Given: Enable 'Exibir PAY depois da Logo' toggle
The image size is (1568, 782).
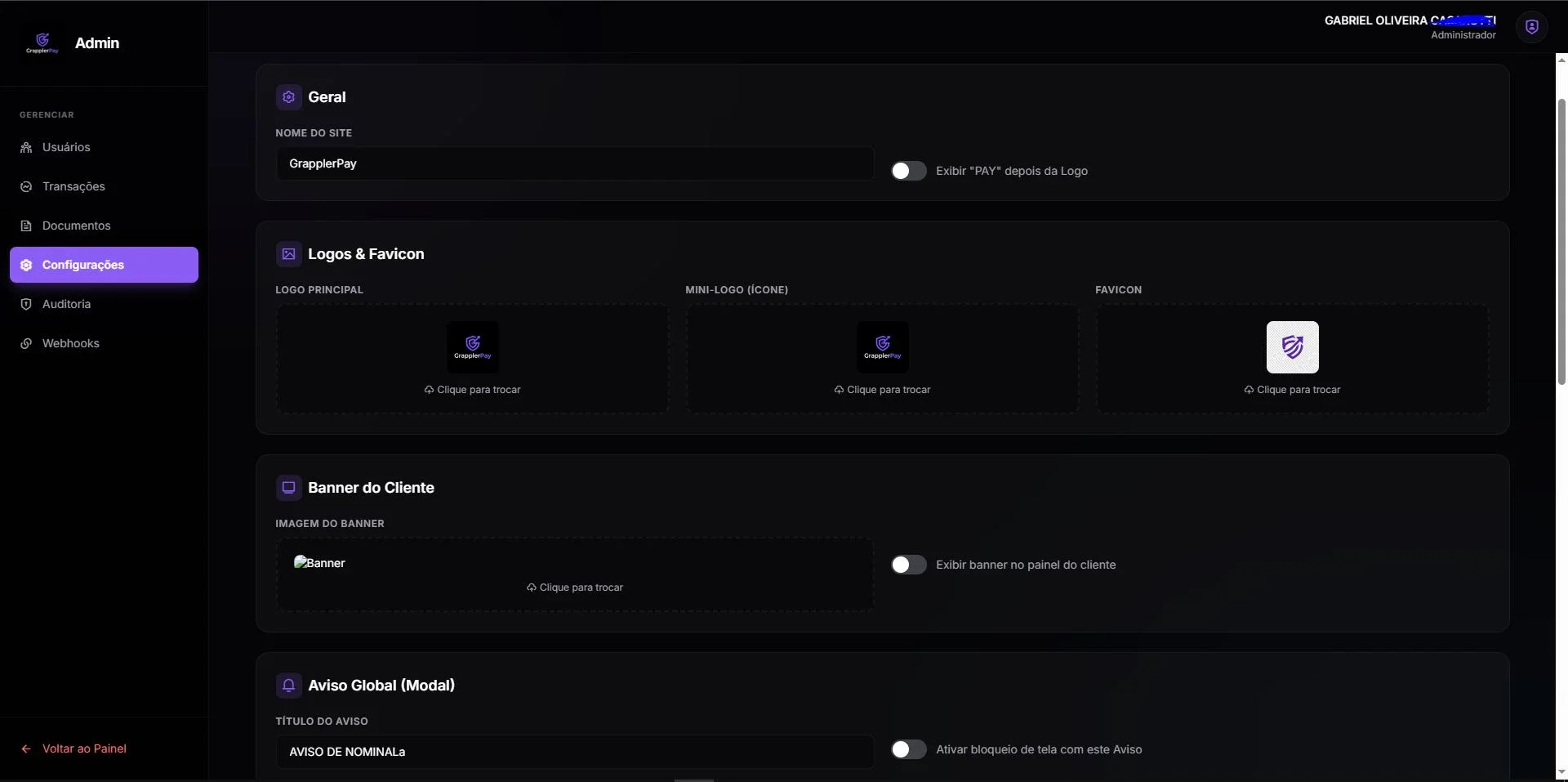Looking at the screenshot, I should coord(908,171).
